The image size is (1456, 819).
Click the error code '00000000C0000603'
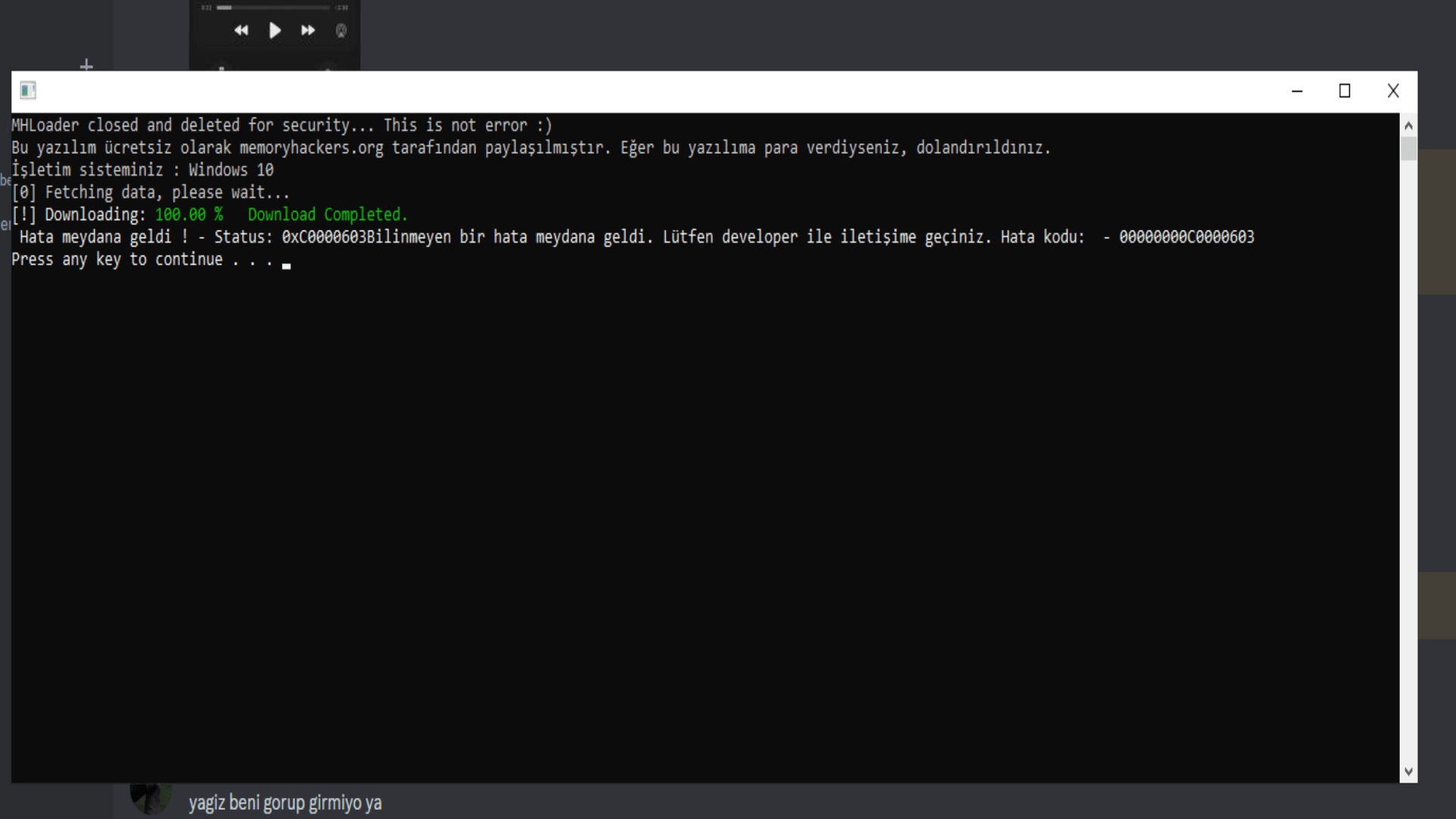1187,237
